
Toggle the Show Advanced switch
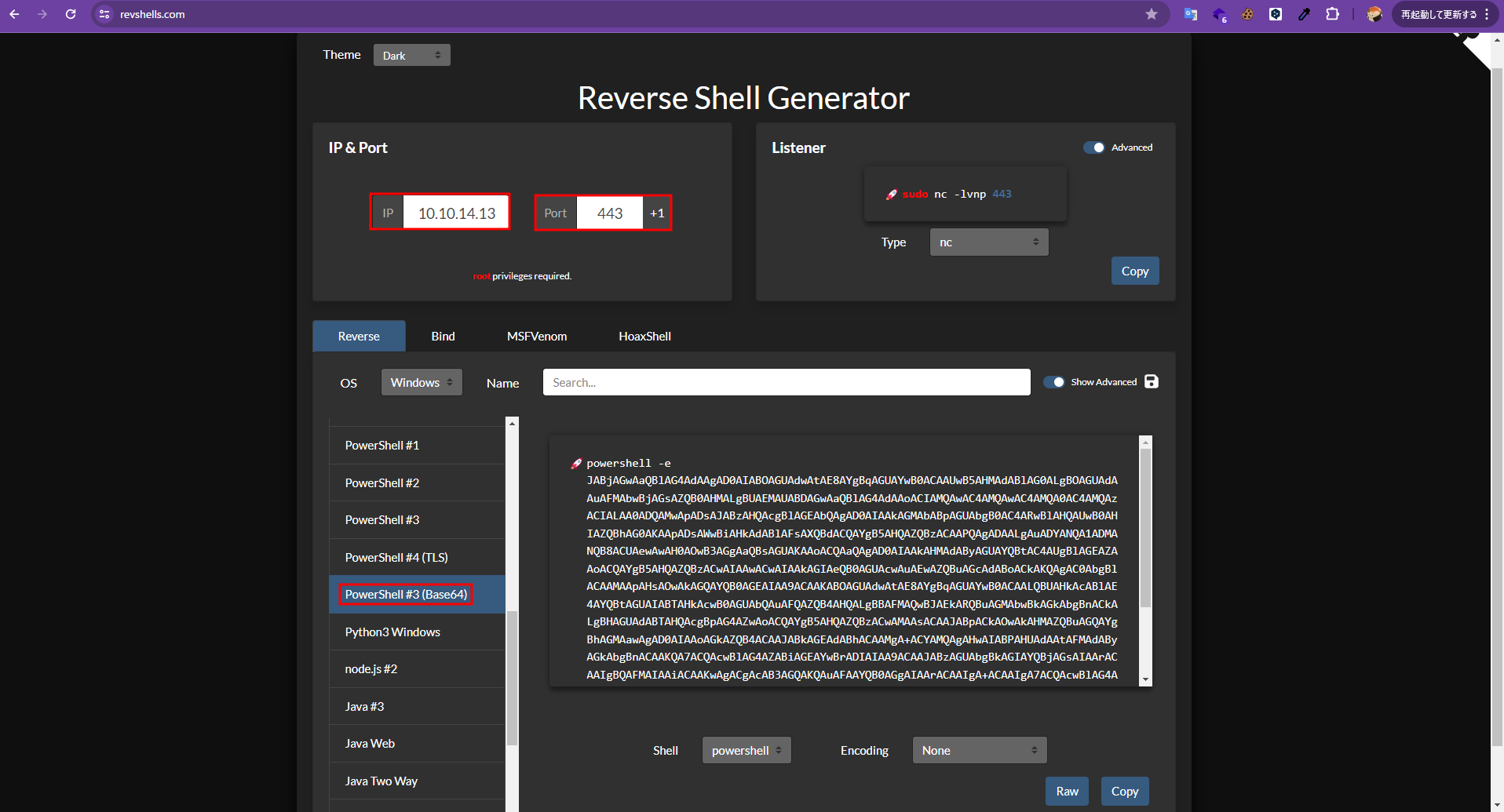pos(1054,382)
